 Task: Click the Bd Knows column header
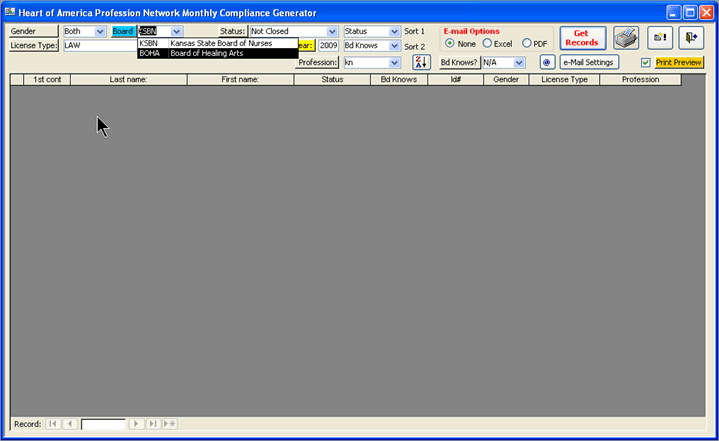point(399,79)
